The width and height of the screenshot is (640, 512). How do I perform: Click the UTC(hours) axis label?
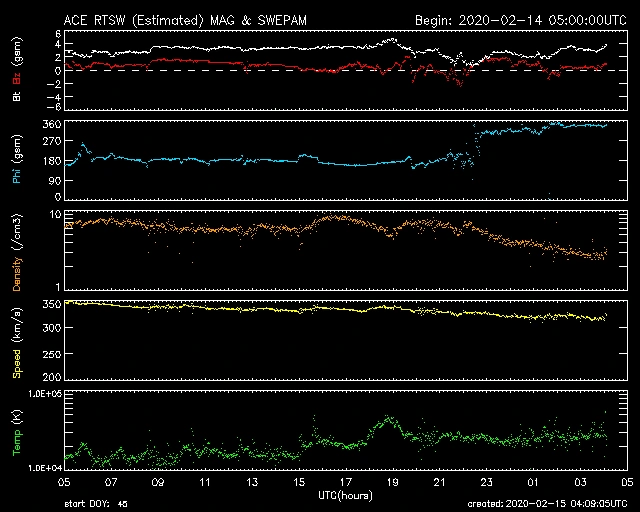pyautogui.click(x=347, y=493)
